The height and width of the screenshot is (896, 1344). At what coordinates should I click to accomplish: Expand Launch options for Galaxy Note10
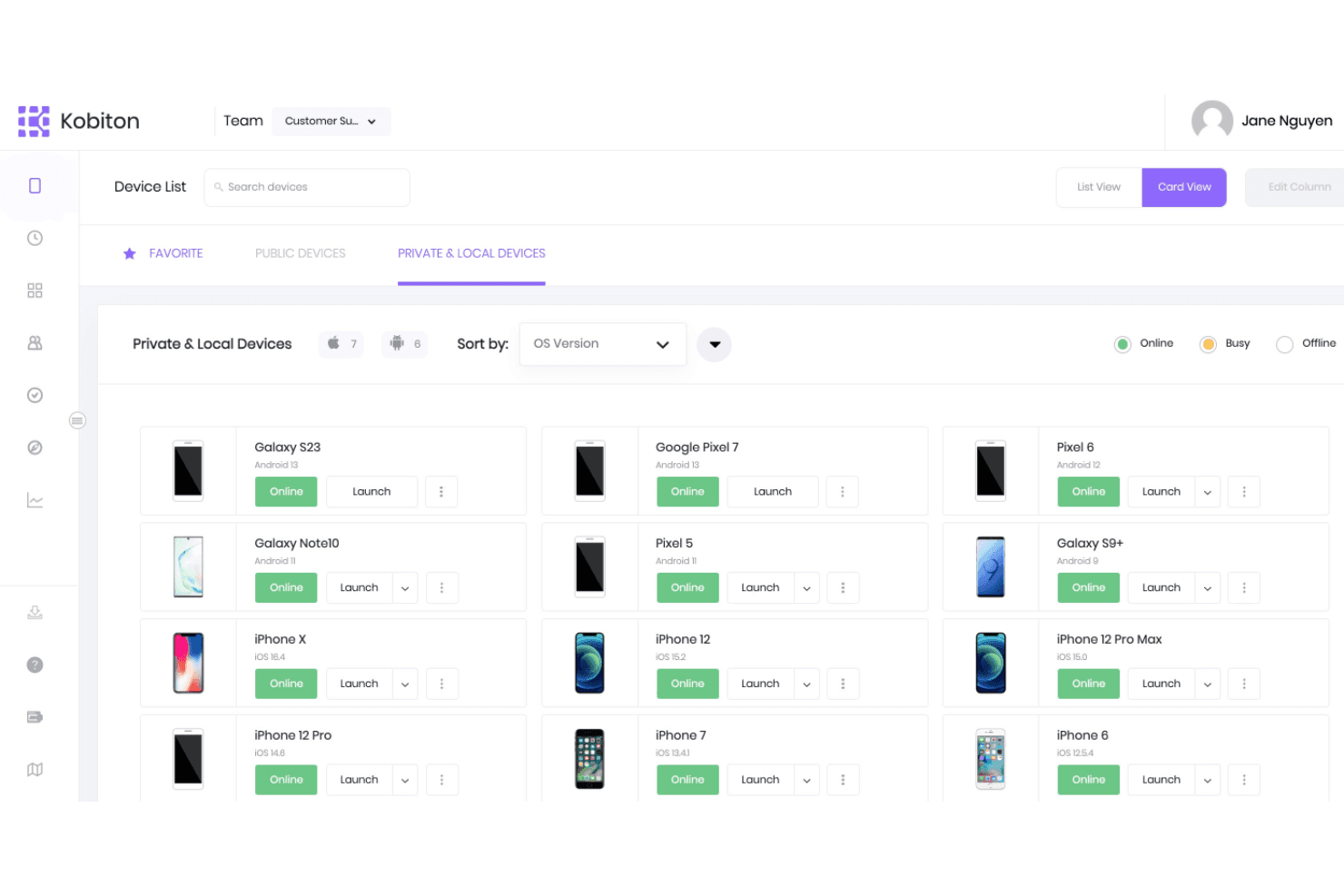[x=405, y=588]
